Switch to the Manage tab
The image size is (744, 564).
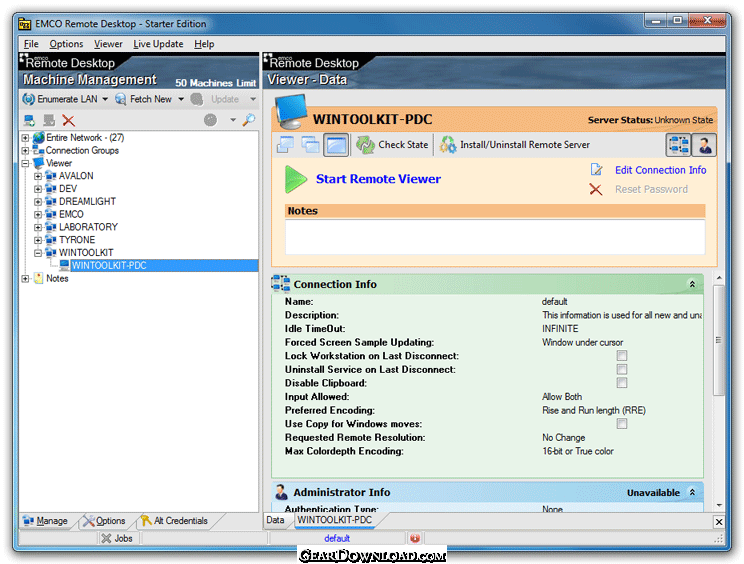pyautogui.click(x=46, y=521)
